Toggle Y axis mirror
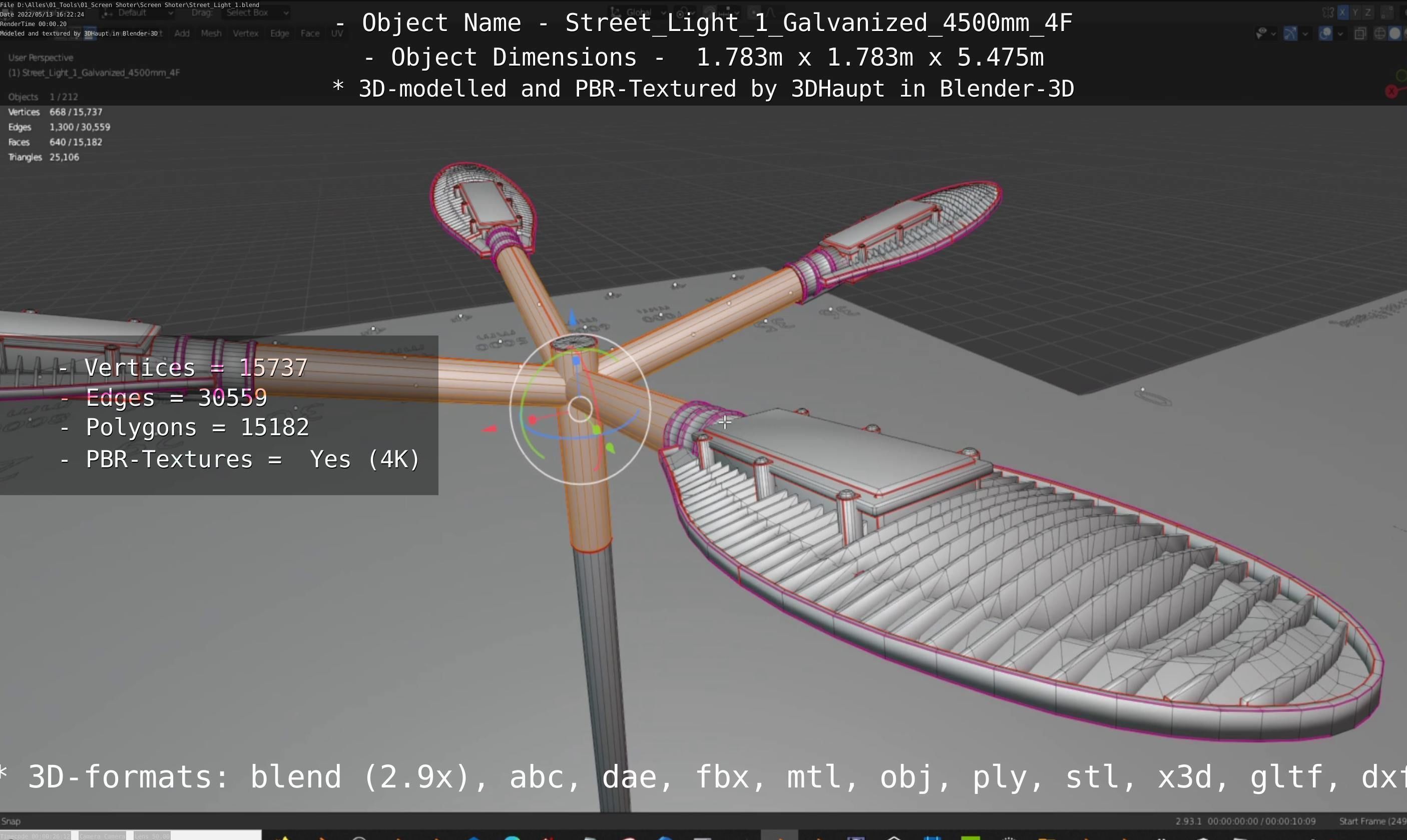The height and width of the screenshot is (840, 1407). tap(1355, 12)
